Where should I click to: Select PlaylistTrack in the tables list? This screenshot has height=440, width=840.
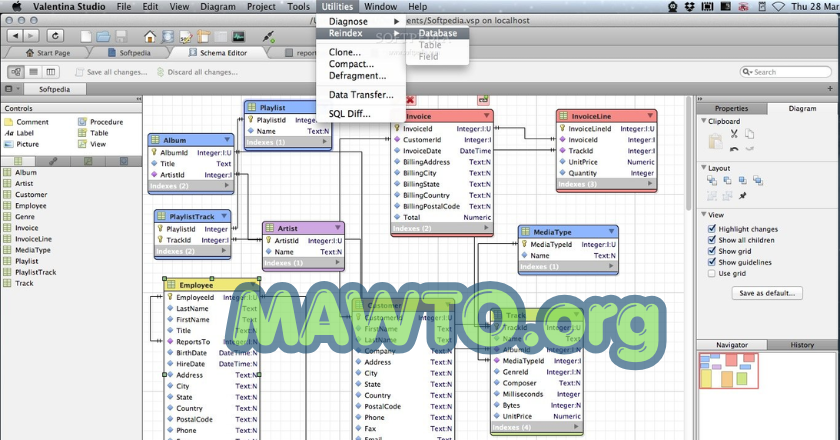click(x=35, y=272)
